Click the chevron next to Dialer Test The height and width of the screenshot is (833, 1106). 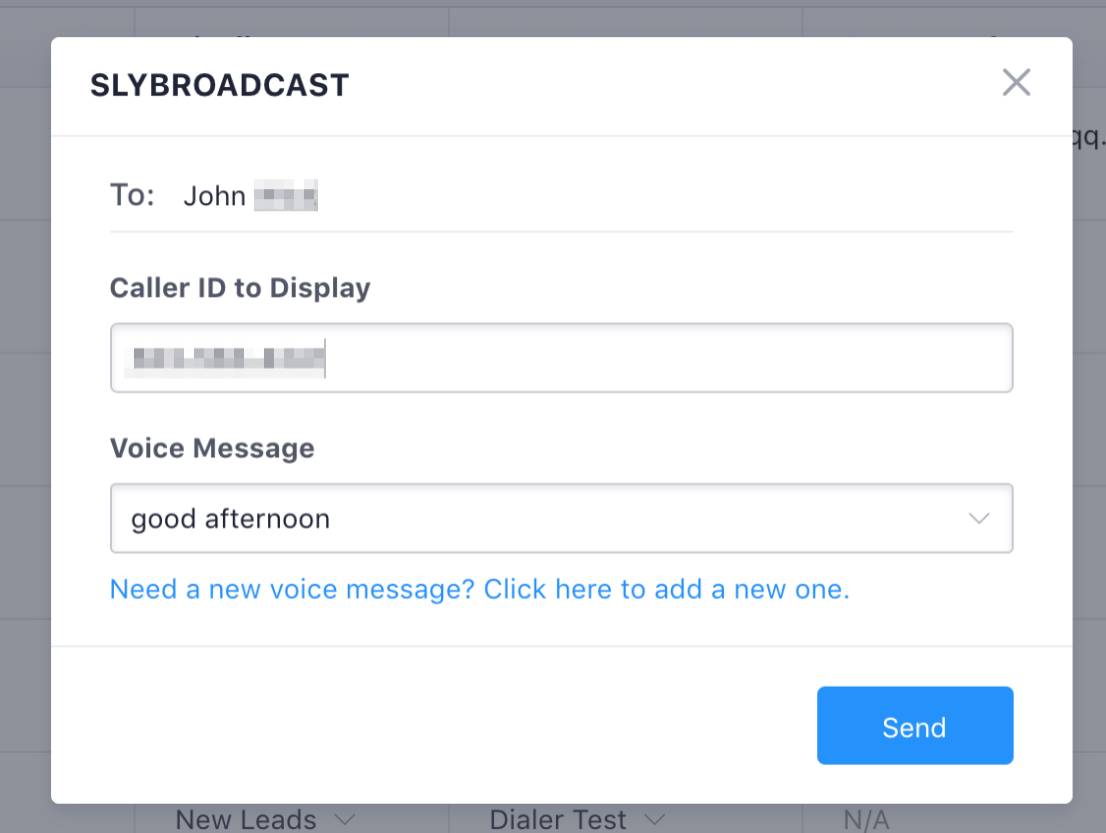[x=655, y=820]
